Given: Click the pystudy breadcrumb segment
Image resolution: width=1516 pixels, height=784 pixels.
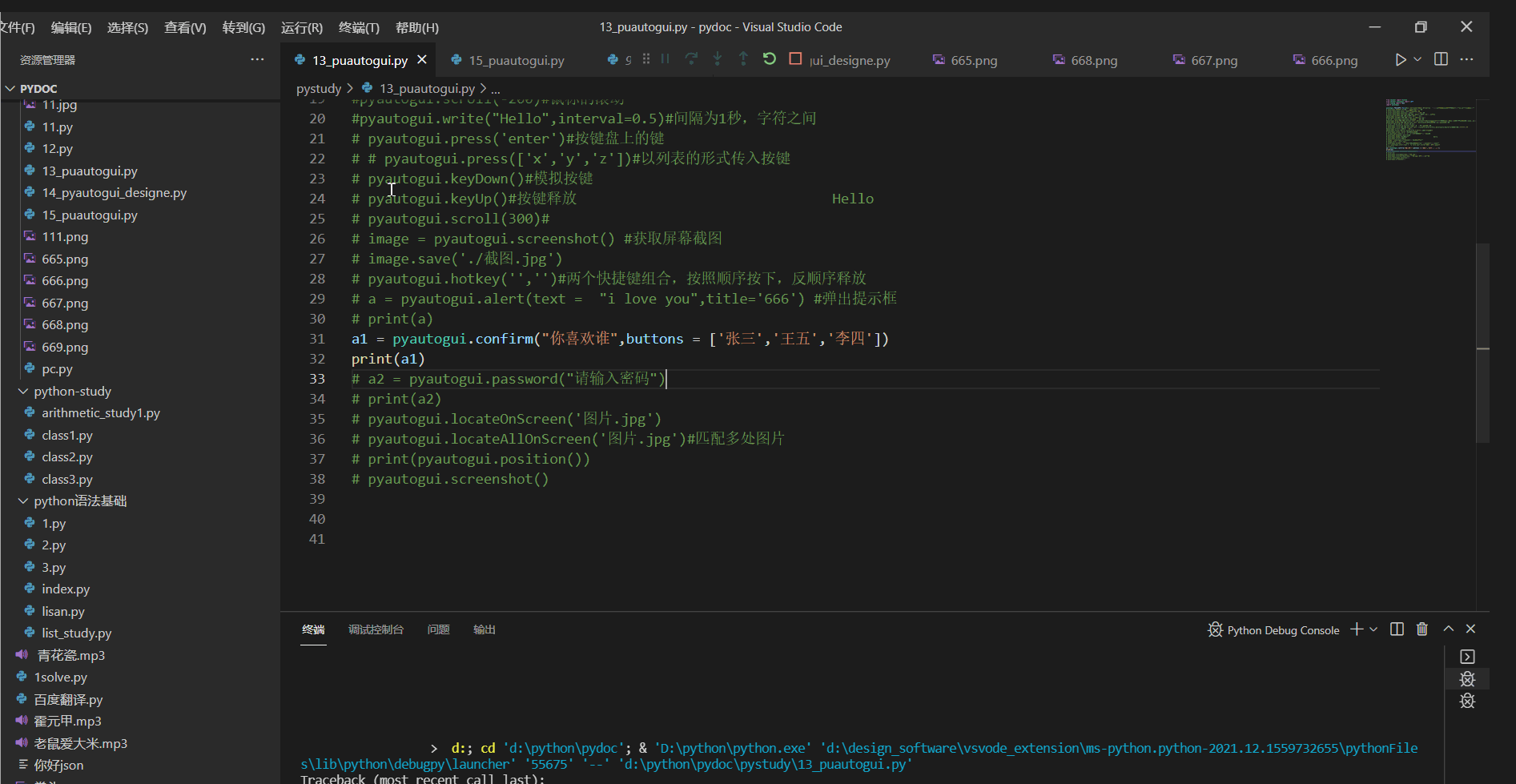Looking at the screenshot, I should click(x=319, y=89).
